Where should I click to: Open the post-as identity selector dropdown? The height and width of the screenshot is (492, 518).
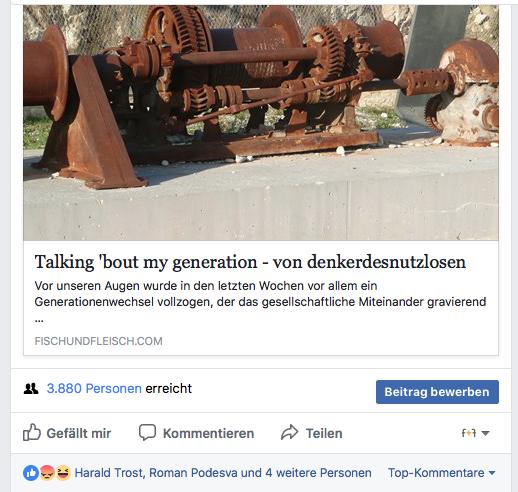(476, 433)
